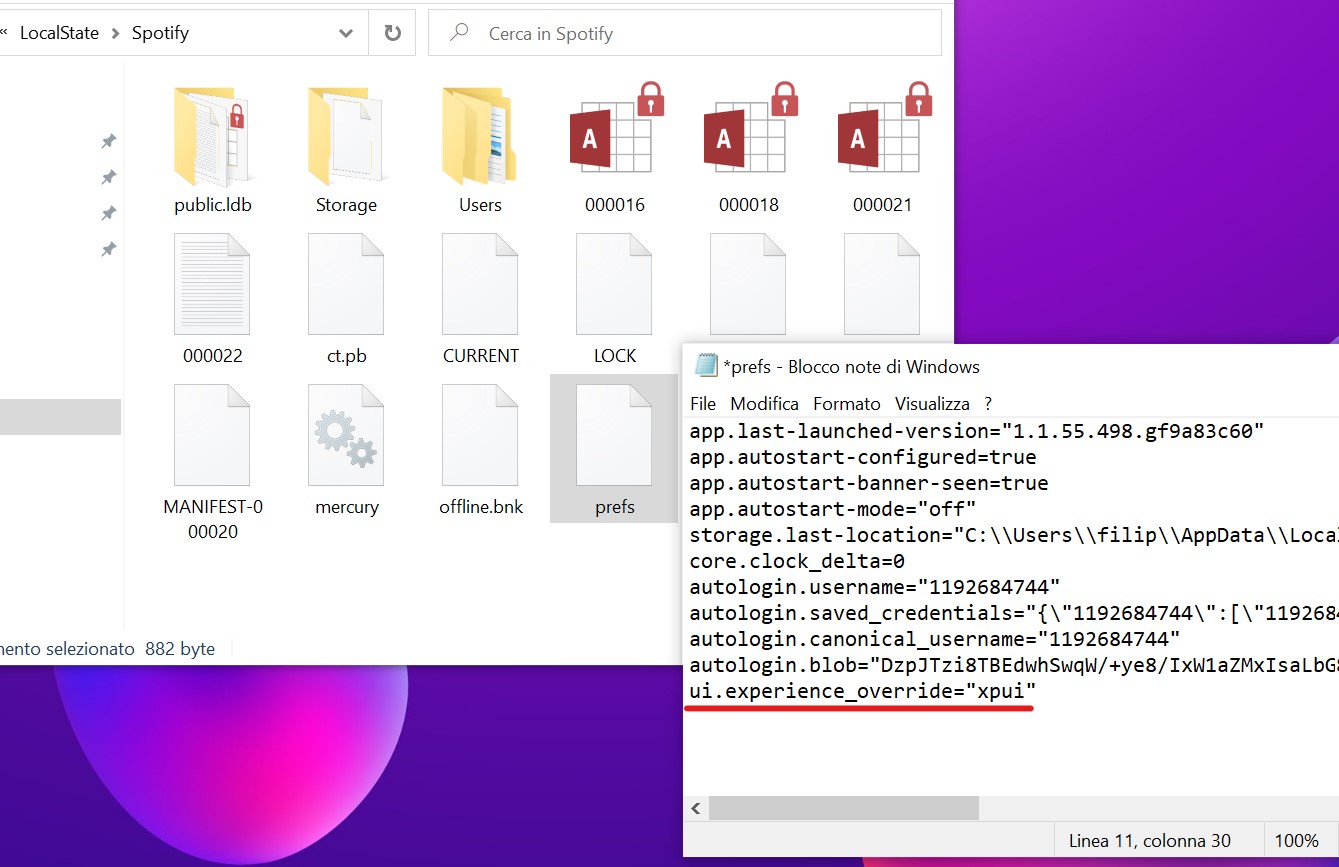Click the 882 byte status text
Screen dimensions: 1339x867
(180, 648)
